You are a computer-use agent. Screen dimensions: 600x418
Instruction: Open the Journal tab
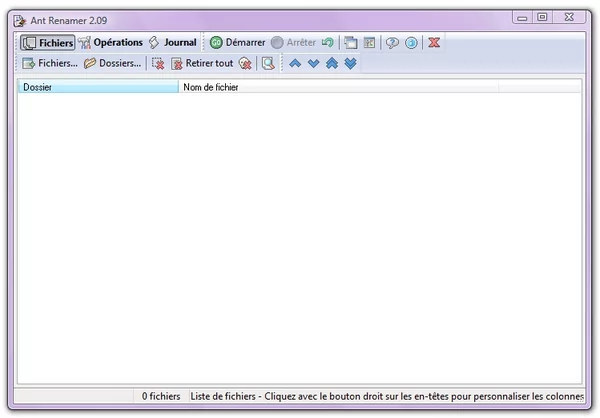173,42
